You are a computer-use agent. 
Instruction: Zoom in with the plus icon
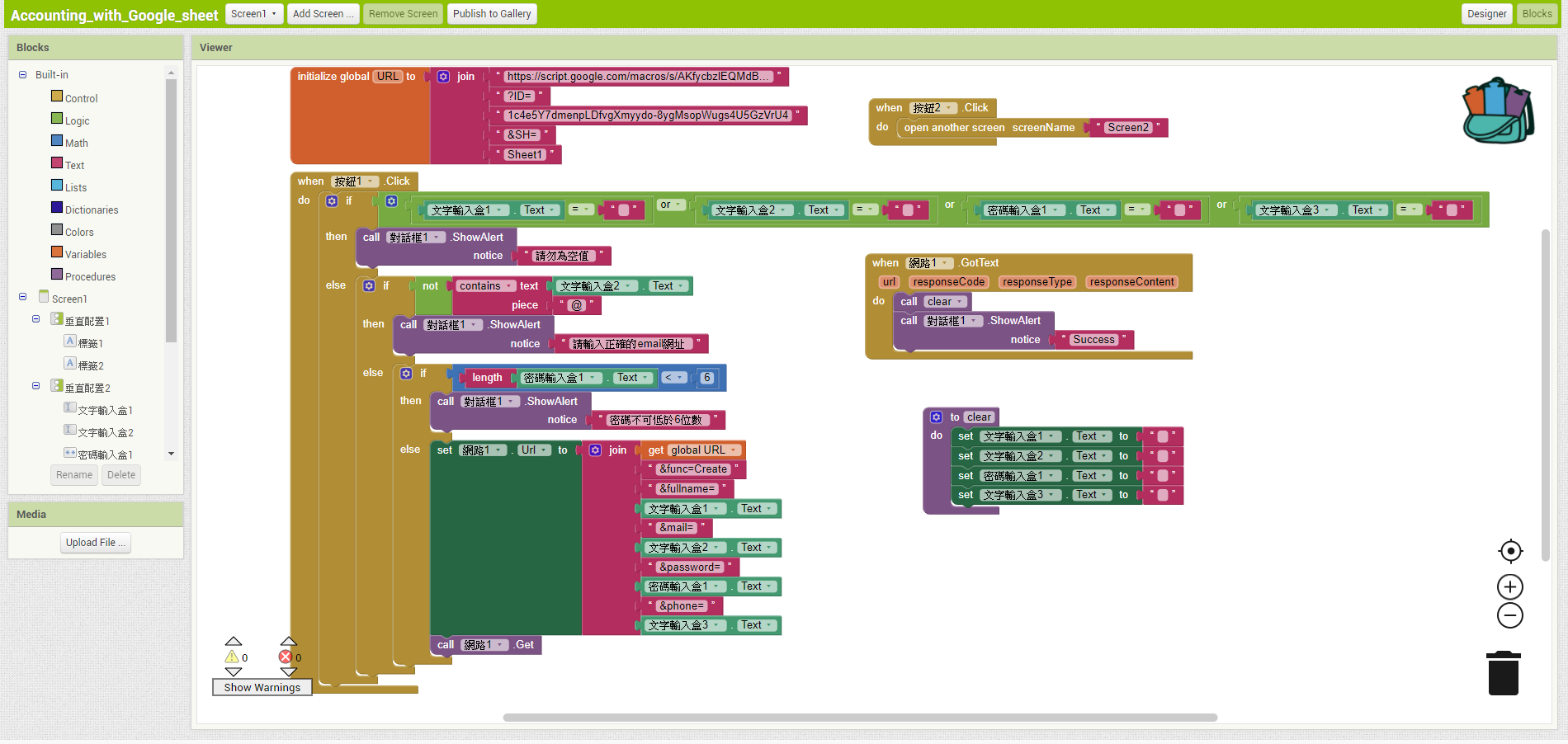(x=1510, y=587)
